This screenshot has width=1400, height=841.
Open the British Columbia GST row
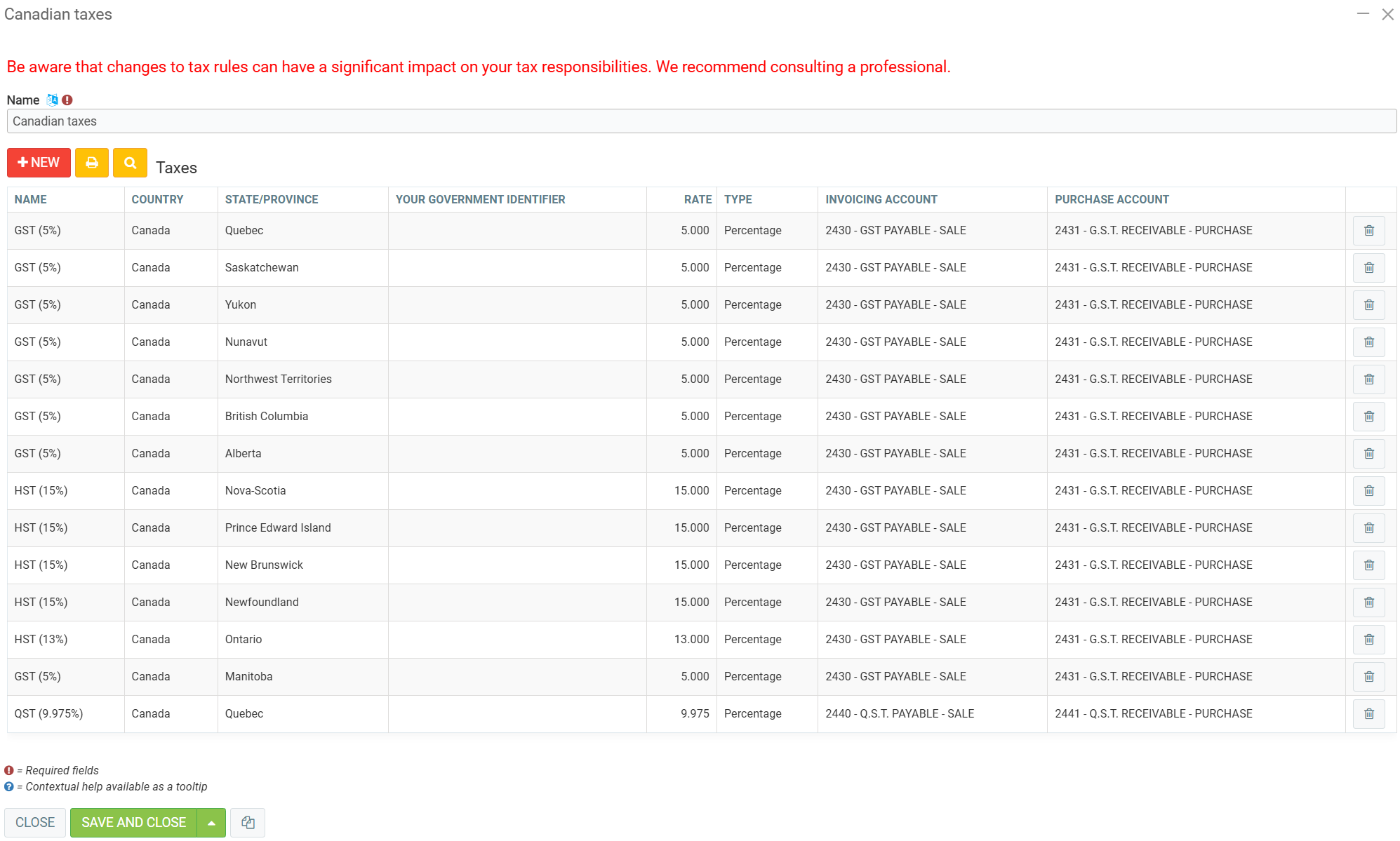267,417
